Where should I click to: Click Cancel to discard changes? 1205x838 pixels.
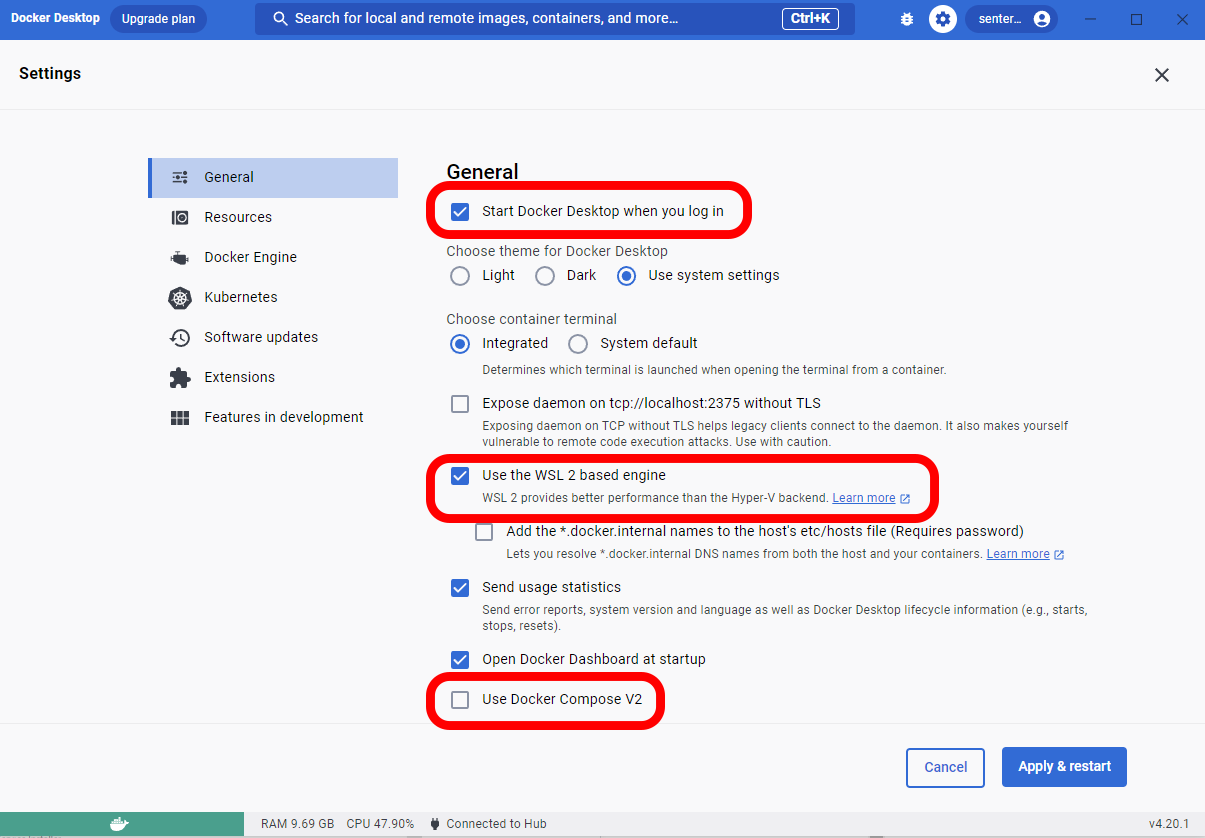tap(945, 768)
